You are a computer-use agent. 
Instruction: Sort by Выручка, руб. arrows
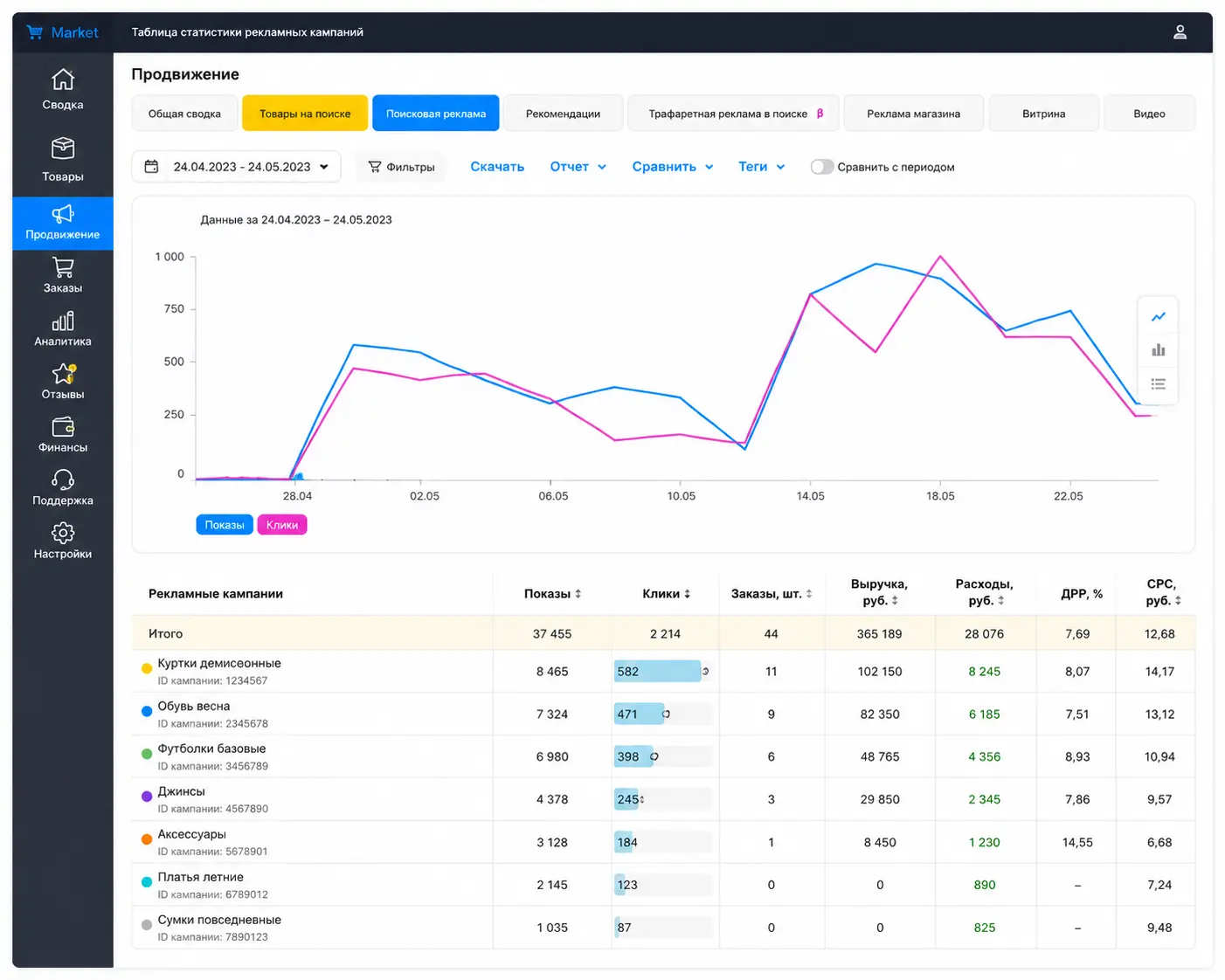[895, 601]
